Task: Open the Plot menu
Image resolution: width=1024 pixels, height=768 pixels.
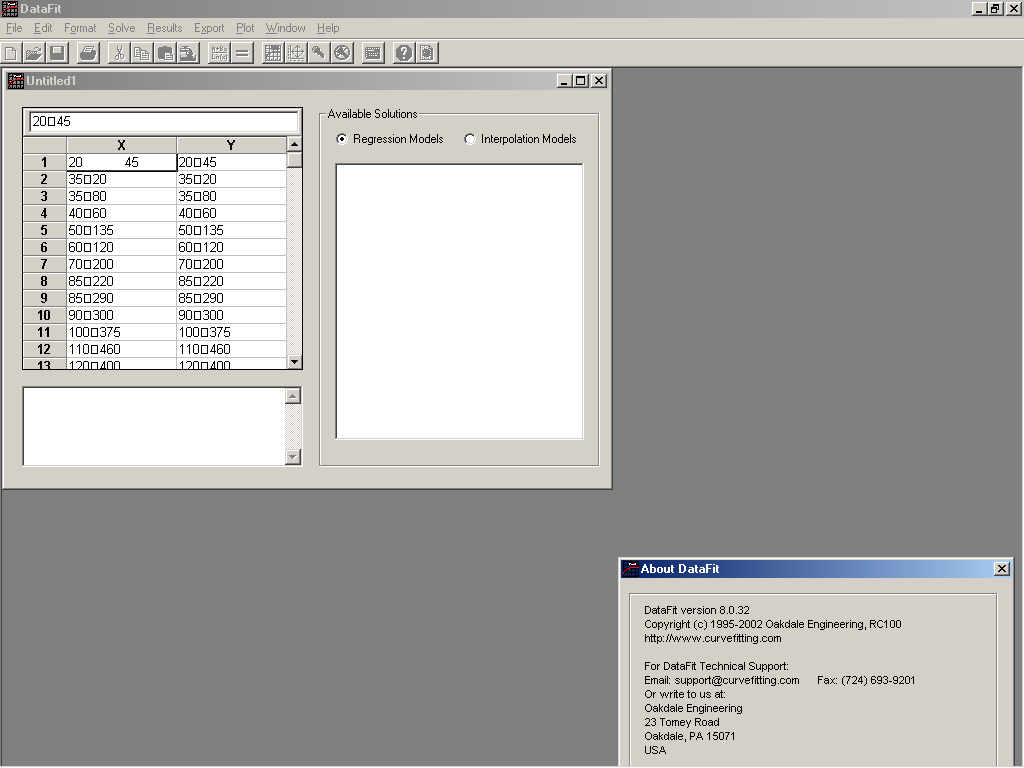Action: [245, 28]
